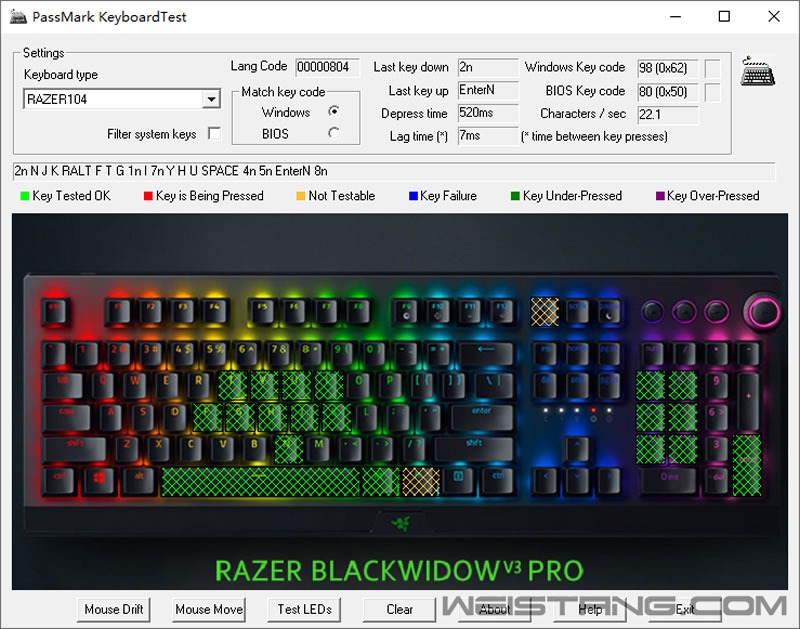Click the Razer logo below the spacebar
Screen dimensions: 800x629
(x=401, y=523)
